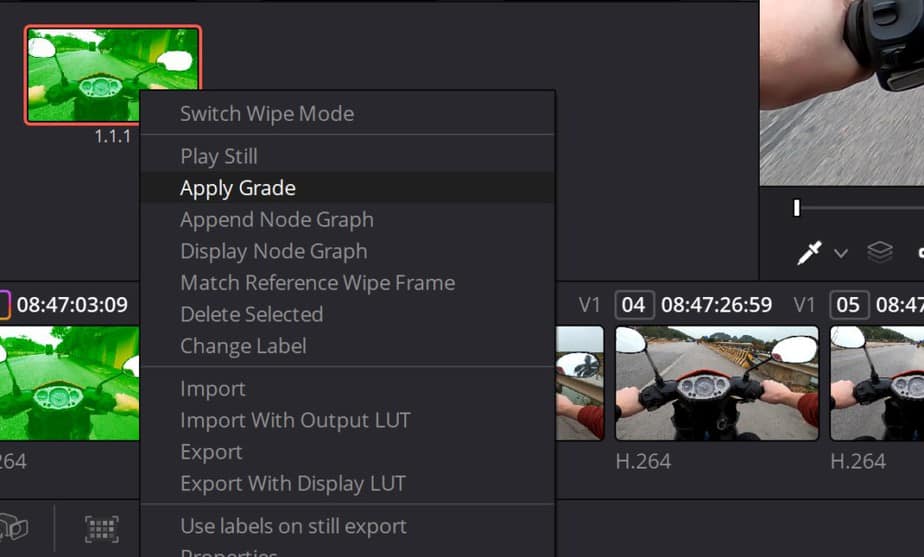Click Import in the context menu
This screenshot has width=924, height=557.
348,389
